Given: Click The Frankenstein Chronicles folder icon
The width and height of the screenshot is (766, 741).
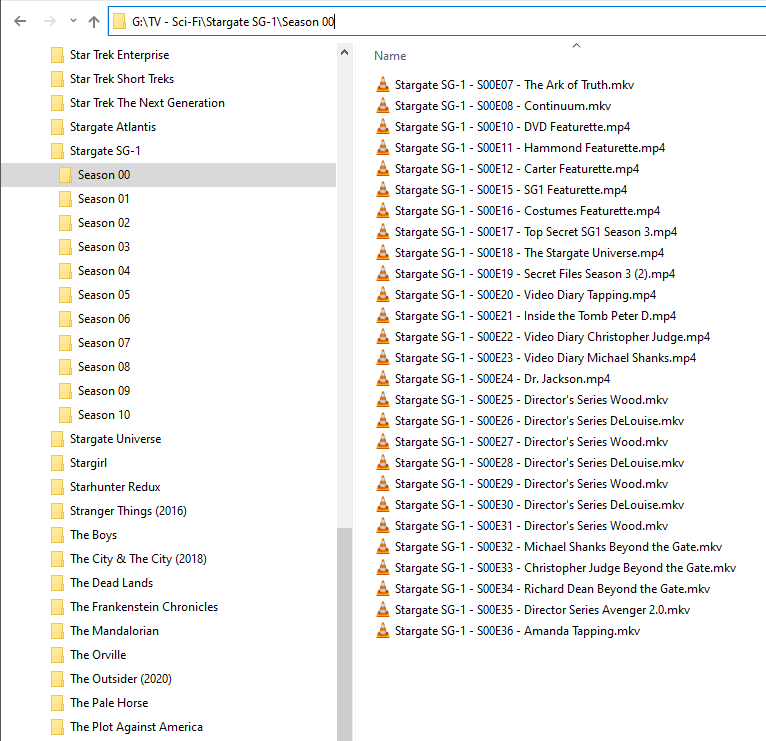Looking at the screenshot, I should pyautogui.click(x=57, y=607).
